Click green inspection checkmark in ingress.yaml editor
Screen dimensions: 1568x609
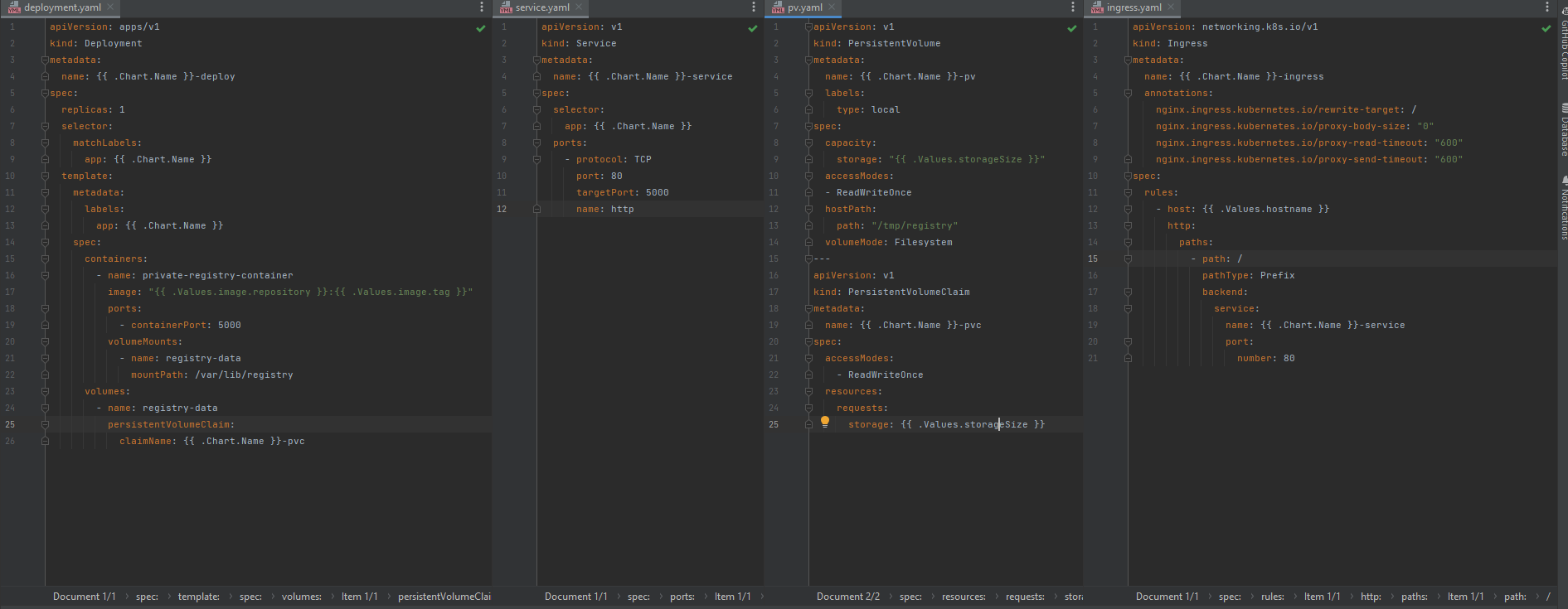(1546, 28)
